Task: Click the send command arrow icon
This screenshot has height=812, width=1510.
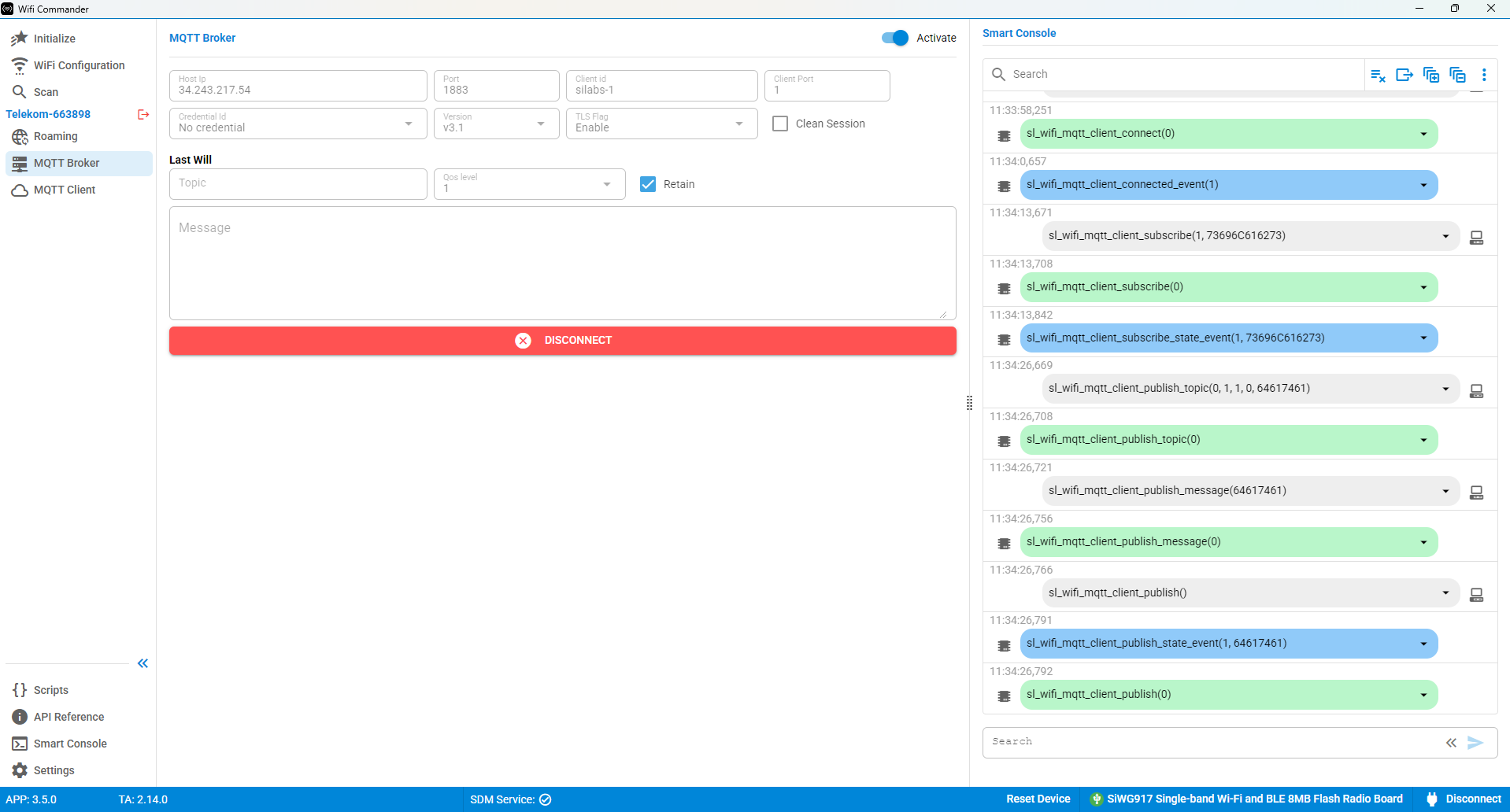Action: coord(1475,743)
